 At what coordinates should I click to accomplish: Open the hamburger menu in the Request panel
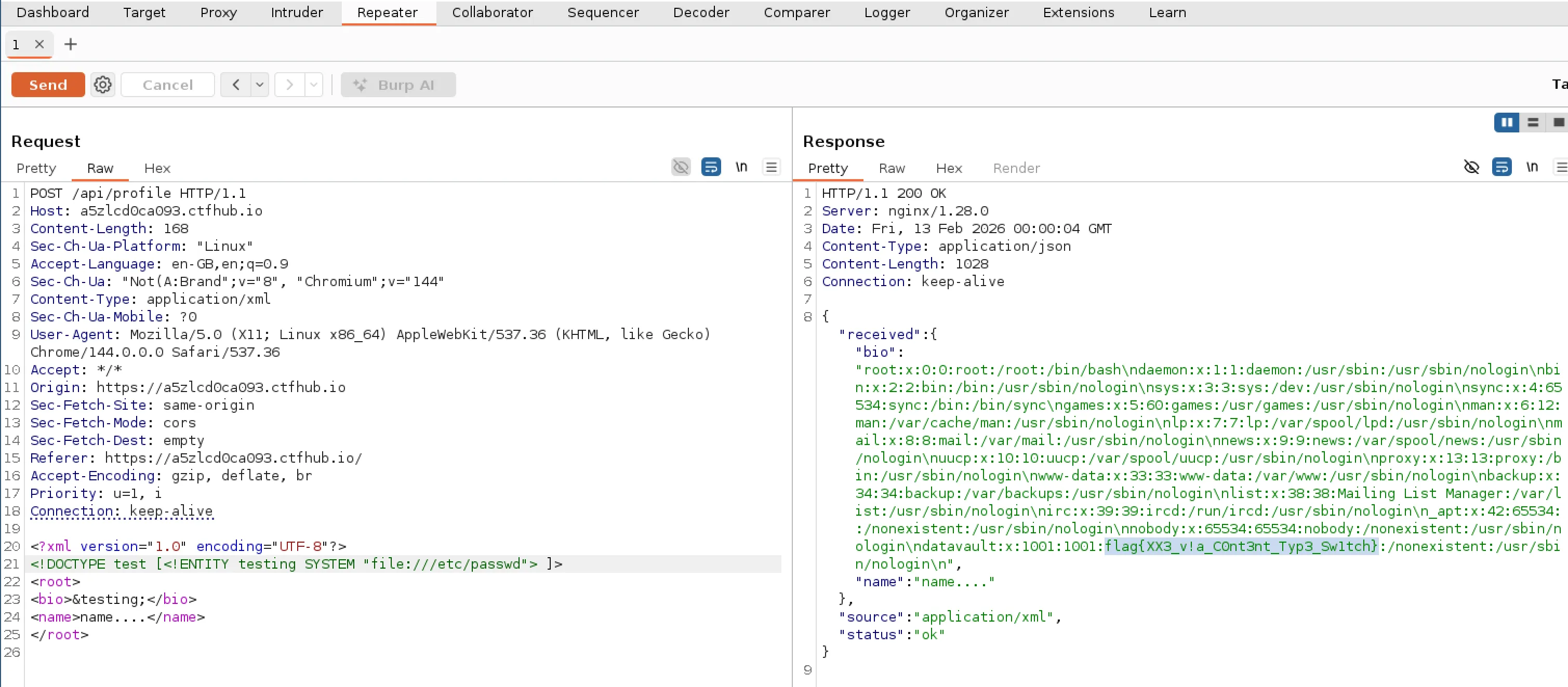tap(770, 167)
